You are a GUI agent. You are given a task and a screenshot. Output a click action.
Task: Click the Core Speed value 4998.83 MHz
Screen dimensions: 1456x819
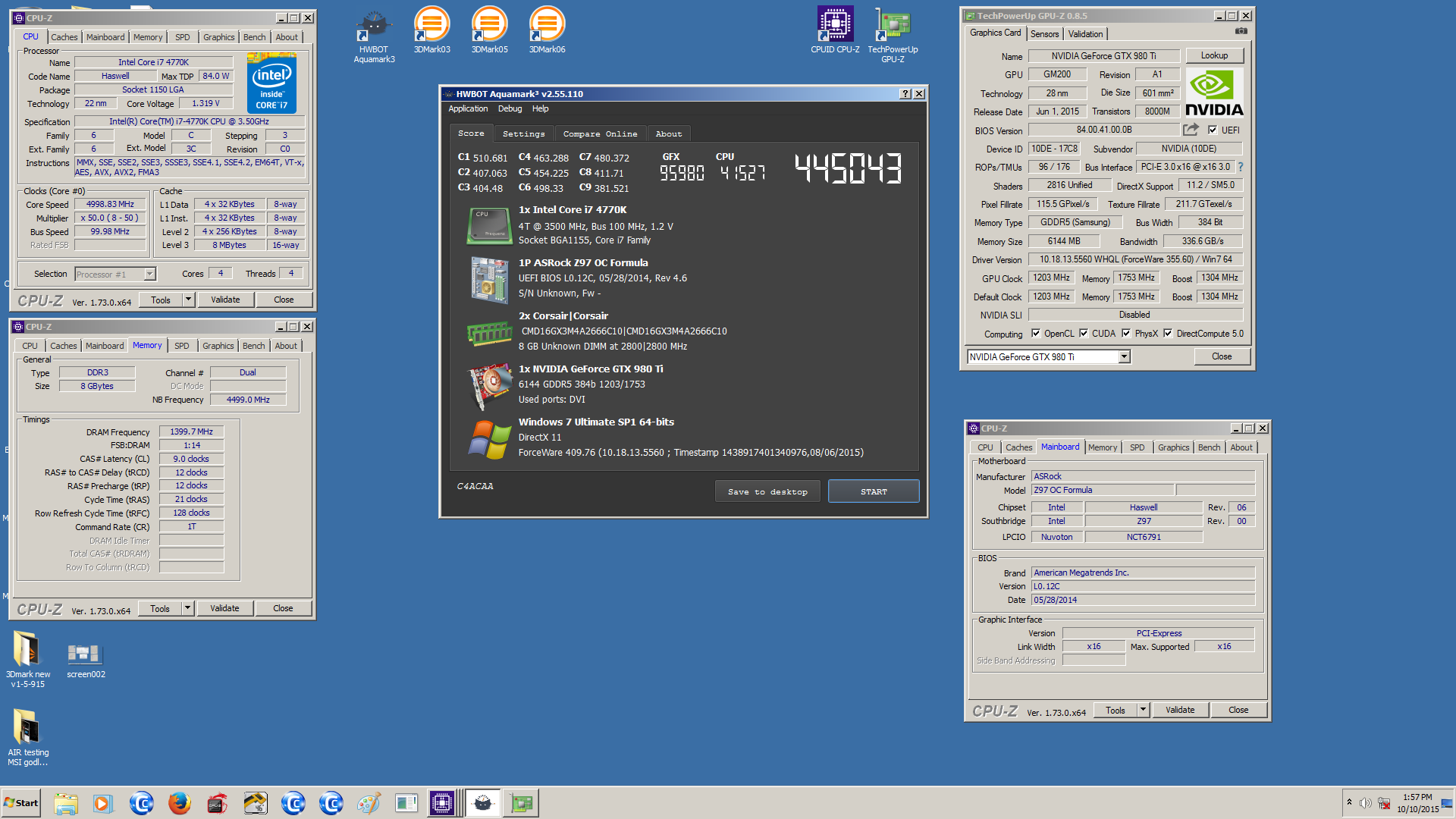[x=110, y=204]
